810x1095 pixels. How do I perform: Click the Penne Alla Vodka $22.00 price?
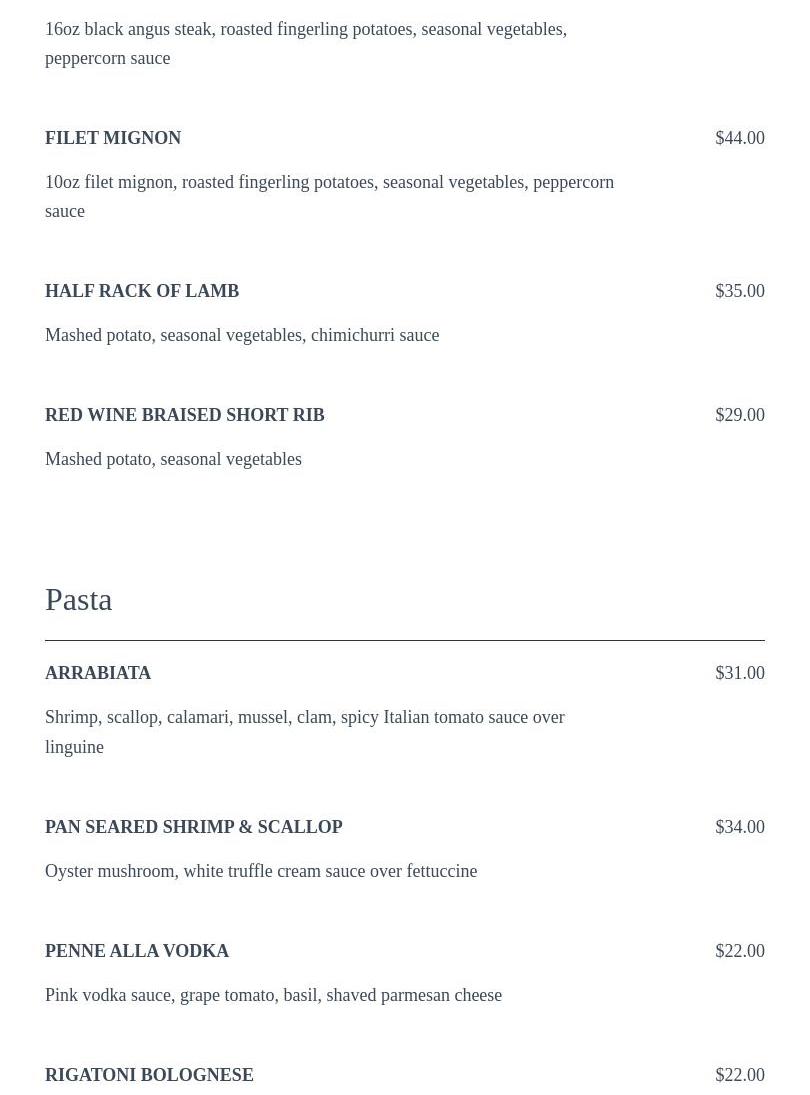pyautogui.click(x=739, y=951)
